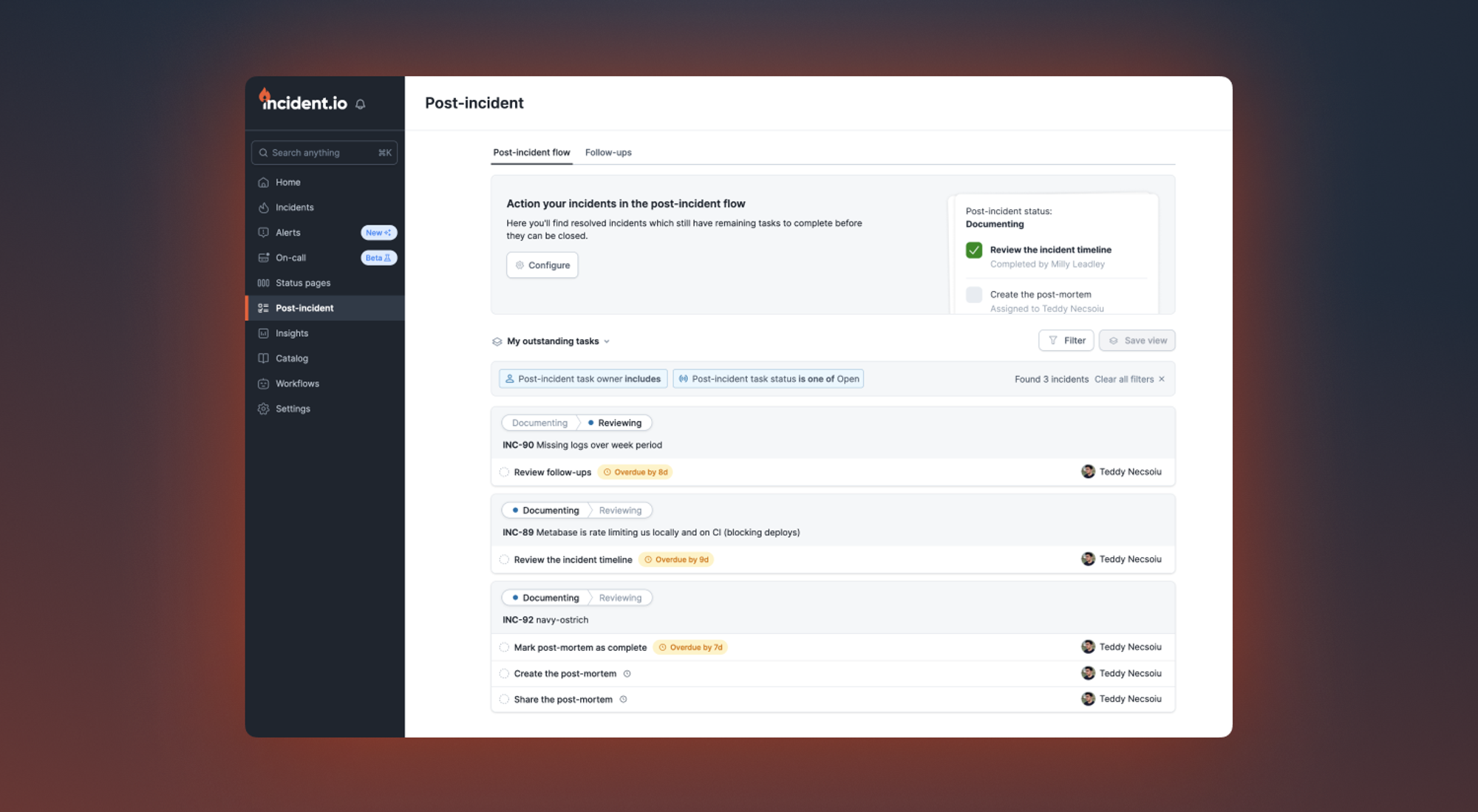
Task: Click the Status pages bars icon
Action: click(263, 283)
